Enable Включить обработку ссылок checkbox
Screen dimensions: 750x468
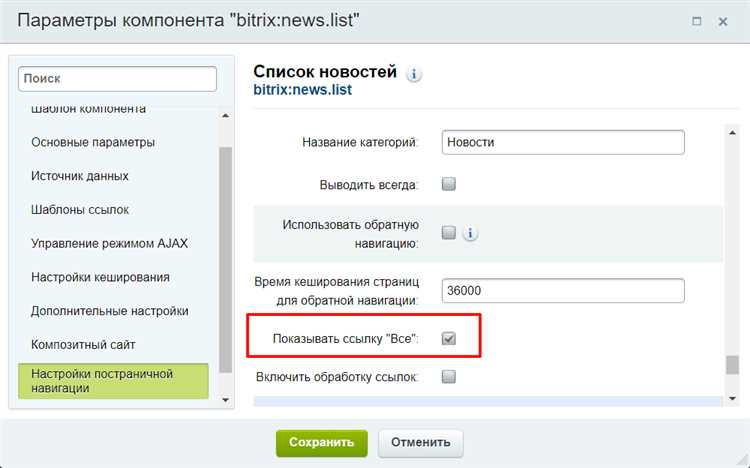pyautogui.click(x=449, y=377)
